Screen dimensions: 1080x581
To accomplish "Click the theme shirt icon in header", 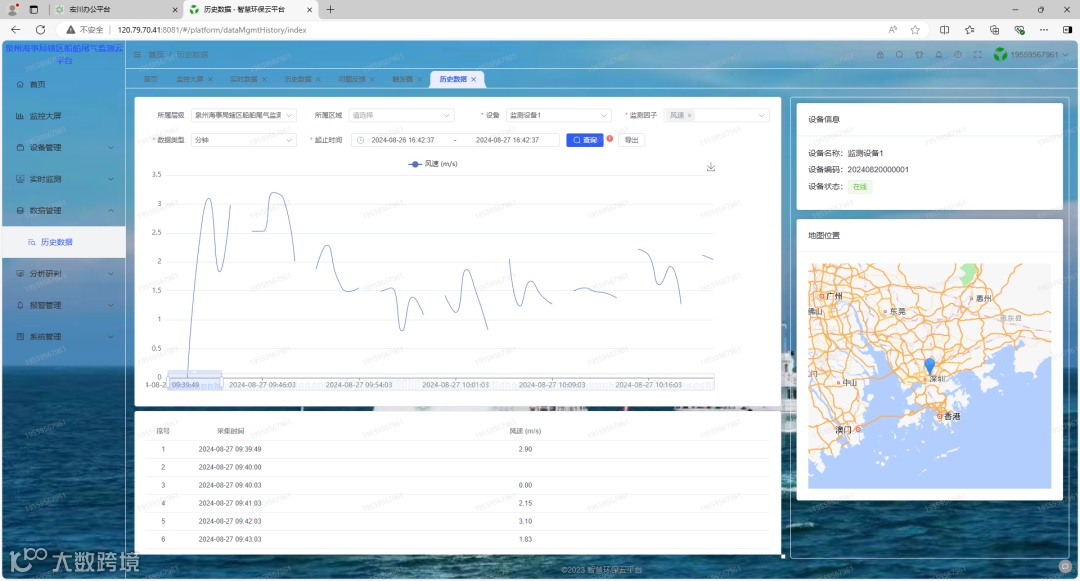I will (x=919, y=54).
